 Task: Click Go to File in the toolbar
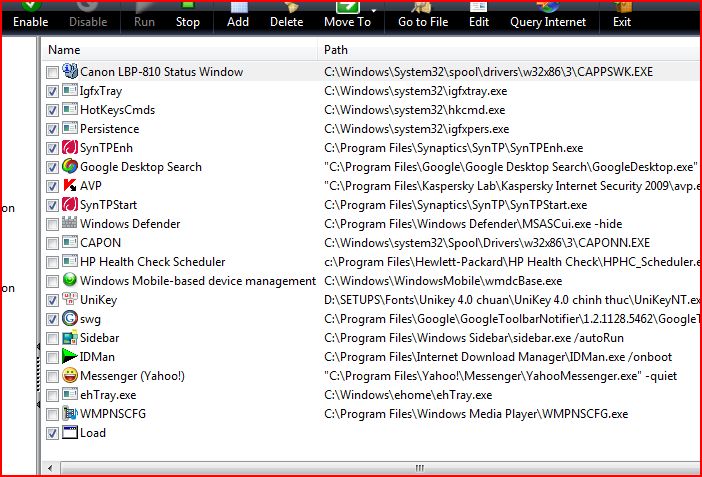tap(423, 22)
